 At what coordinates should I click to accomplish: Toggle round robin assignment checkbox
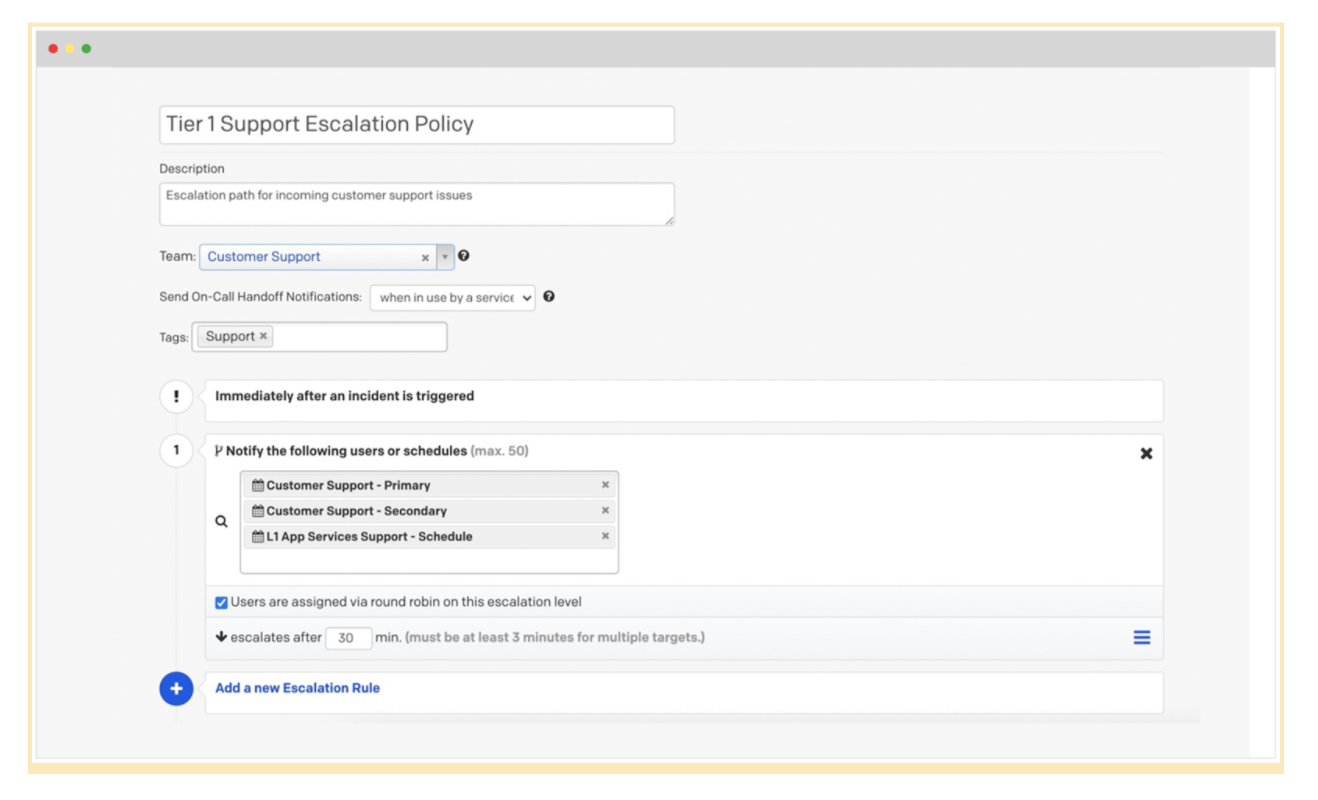tap(221, 603)
